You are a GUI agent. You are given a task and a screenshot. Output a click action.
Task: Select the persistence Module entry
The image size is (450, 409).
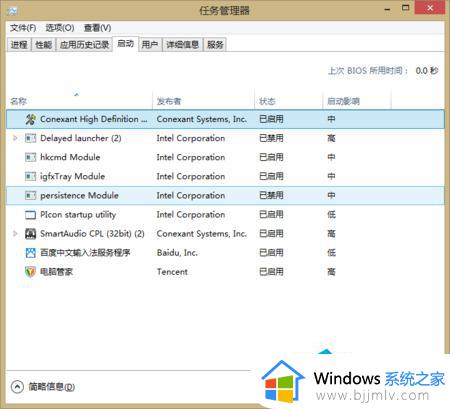point(79,195)
